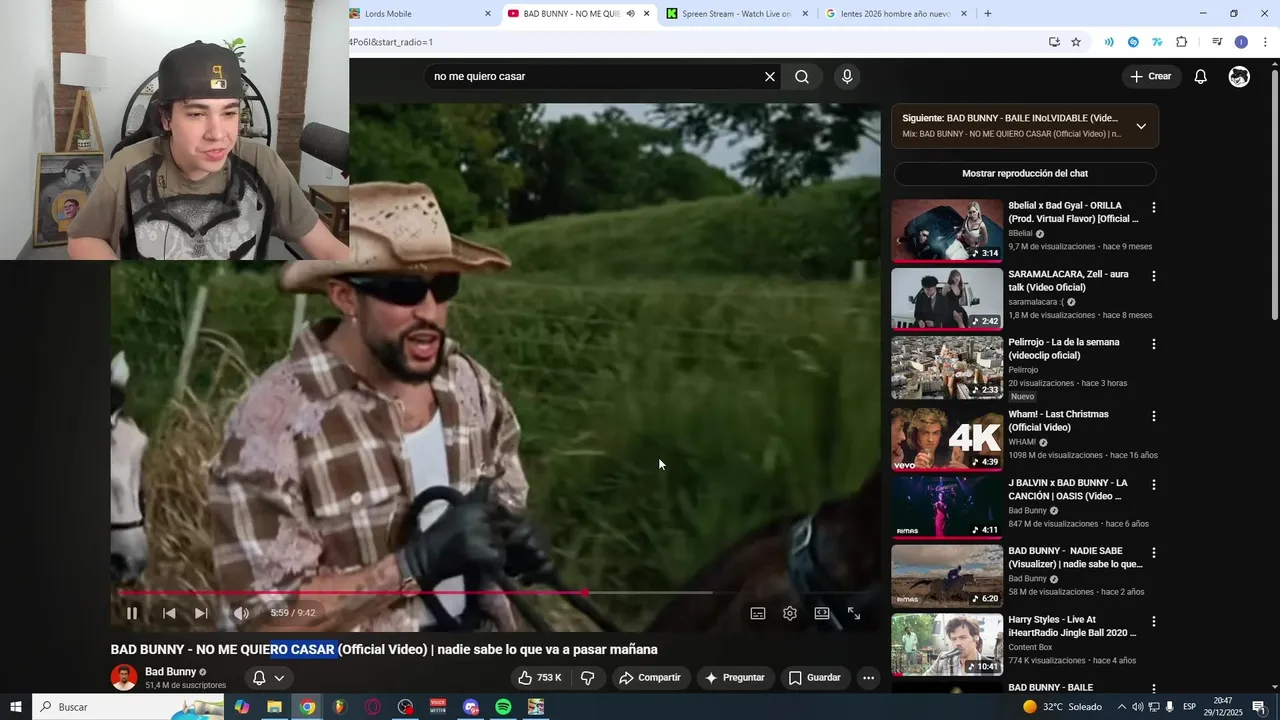This screenshot has width=1280, height=720.
Task: Open the YouTube account avatar menu
Action: 1239,77
